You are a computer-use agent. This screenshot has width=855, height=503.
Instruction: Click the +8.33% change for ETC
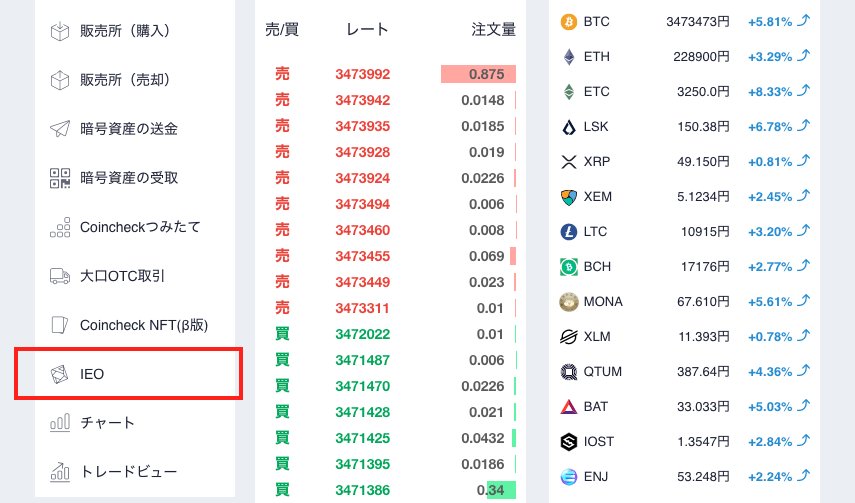tap(770, 92)
